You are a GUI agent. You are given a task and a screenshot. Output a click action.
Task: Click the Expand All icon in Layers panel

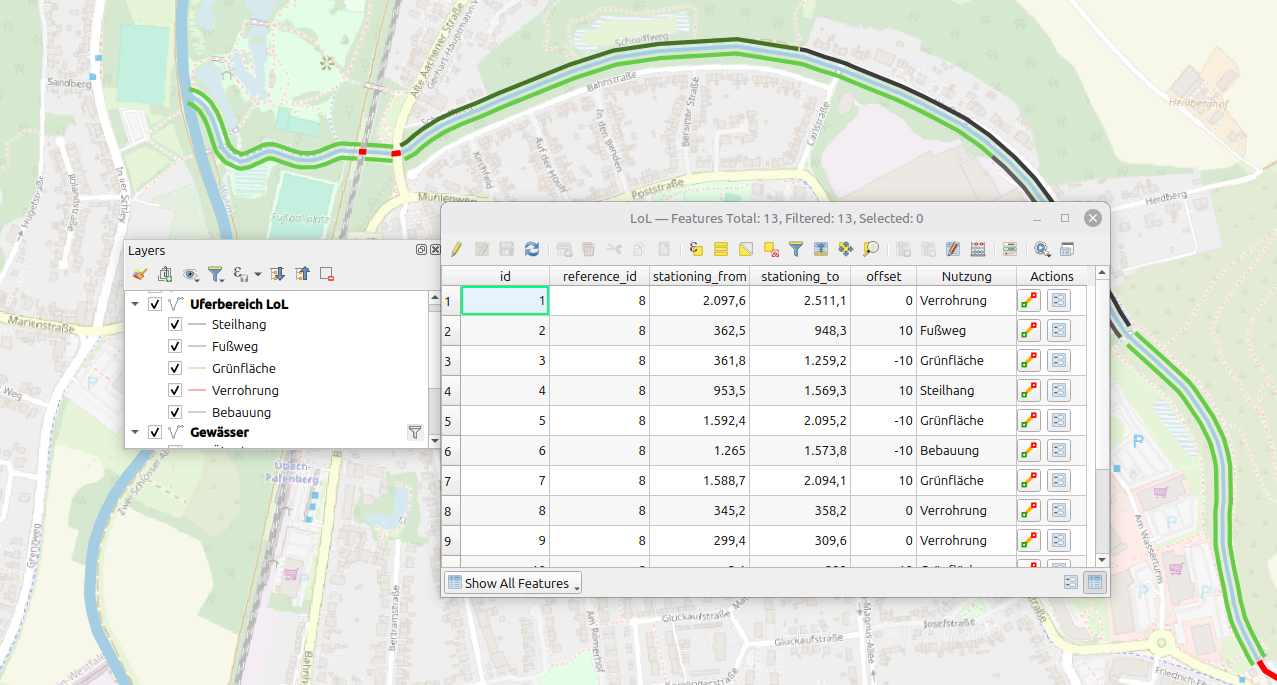click(278, 273)
